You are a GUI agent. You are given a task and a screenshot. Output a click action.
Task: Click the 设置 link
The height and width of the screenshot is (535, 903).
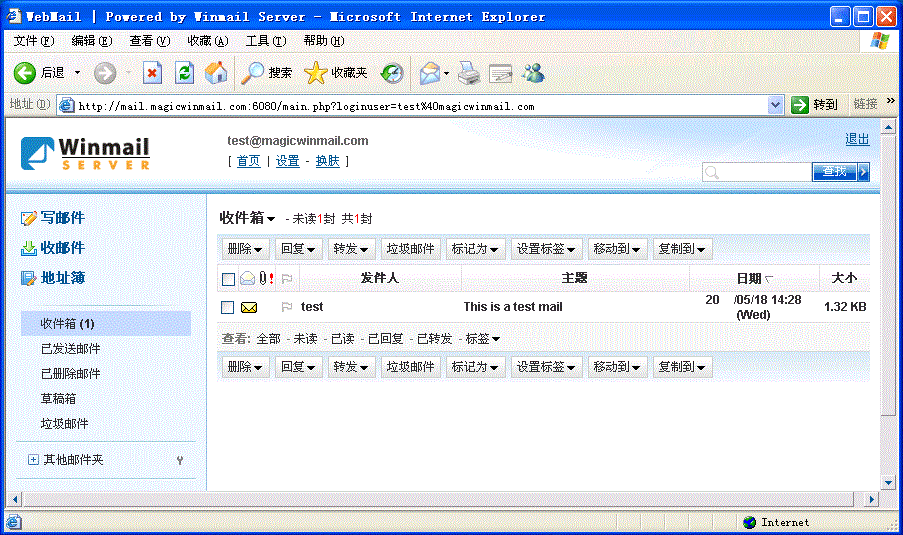pos(287,161)
